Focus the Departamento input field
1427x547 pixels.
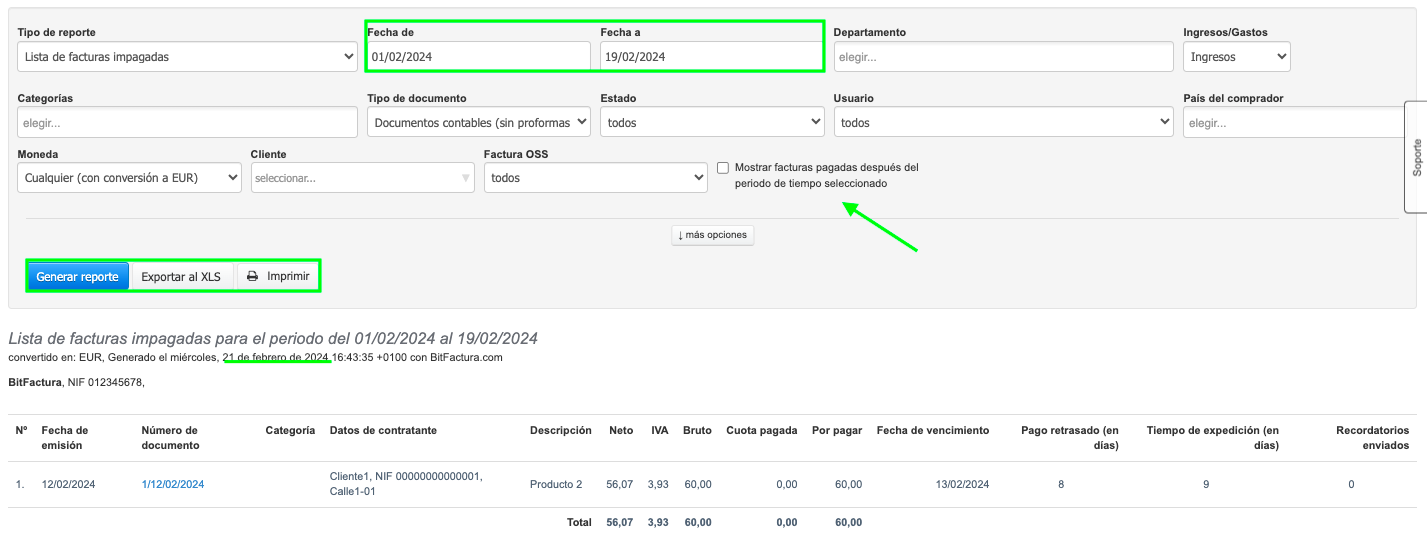click(1003, 57)
